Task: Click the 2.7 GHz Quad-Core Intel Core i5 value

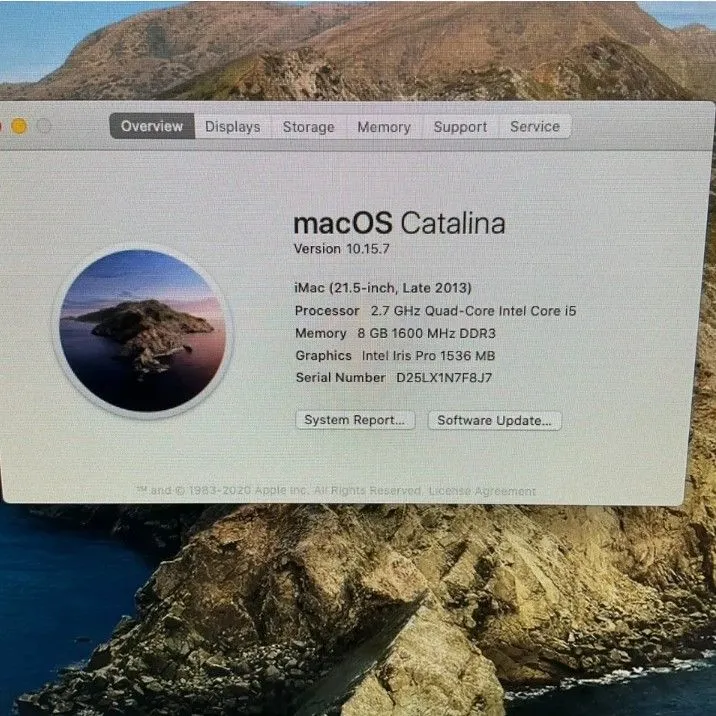Action: (474, 311)
